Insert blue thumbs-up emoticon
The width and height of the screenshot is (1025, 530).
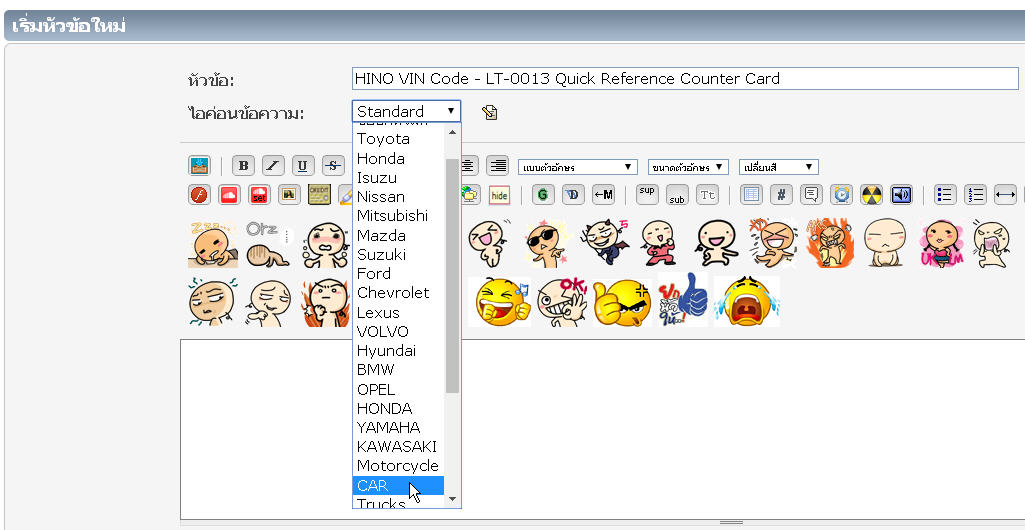[x=683, y=301]
